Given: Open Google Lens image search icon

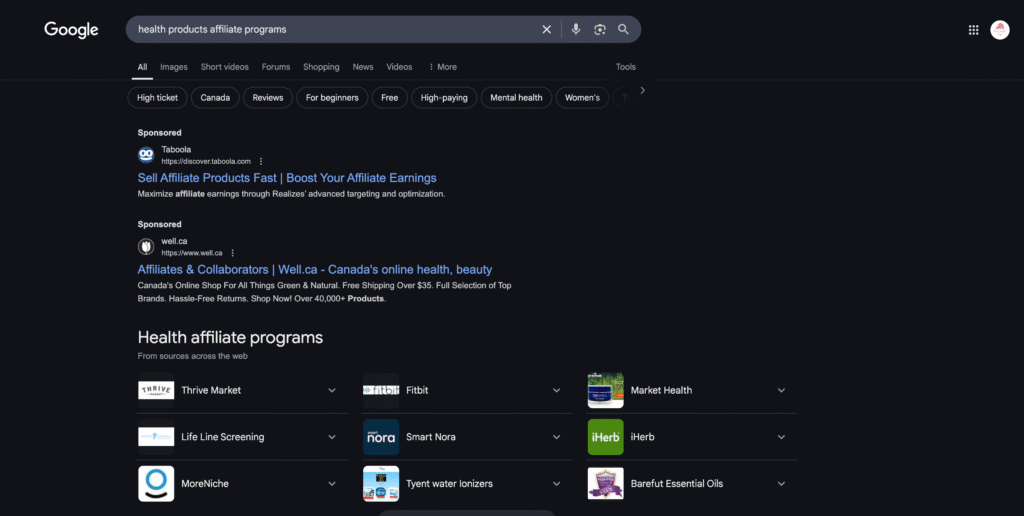Looking at the screenshot, I should 600,29.
